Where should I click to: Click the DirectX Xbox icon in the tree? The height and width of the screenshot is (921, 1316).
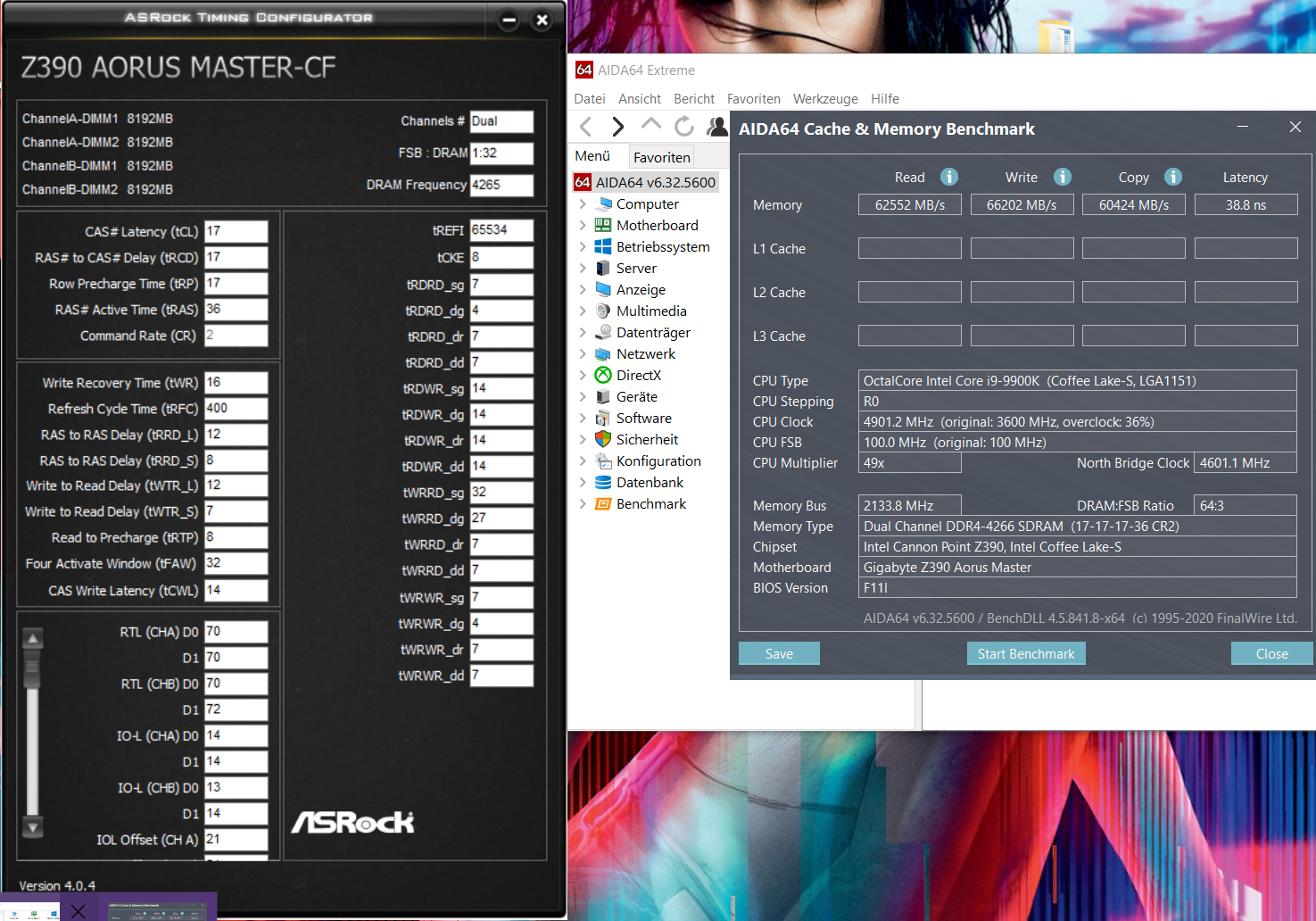click(603, 376)
